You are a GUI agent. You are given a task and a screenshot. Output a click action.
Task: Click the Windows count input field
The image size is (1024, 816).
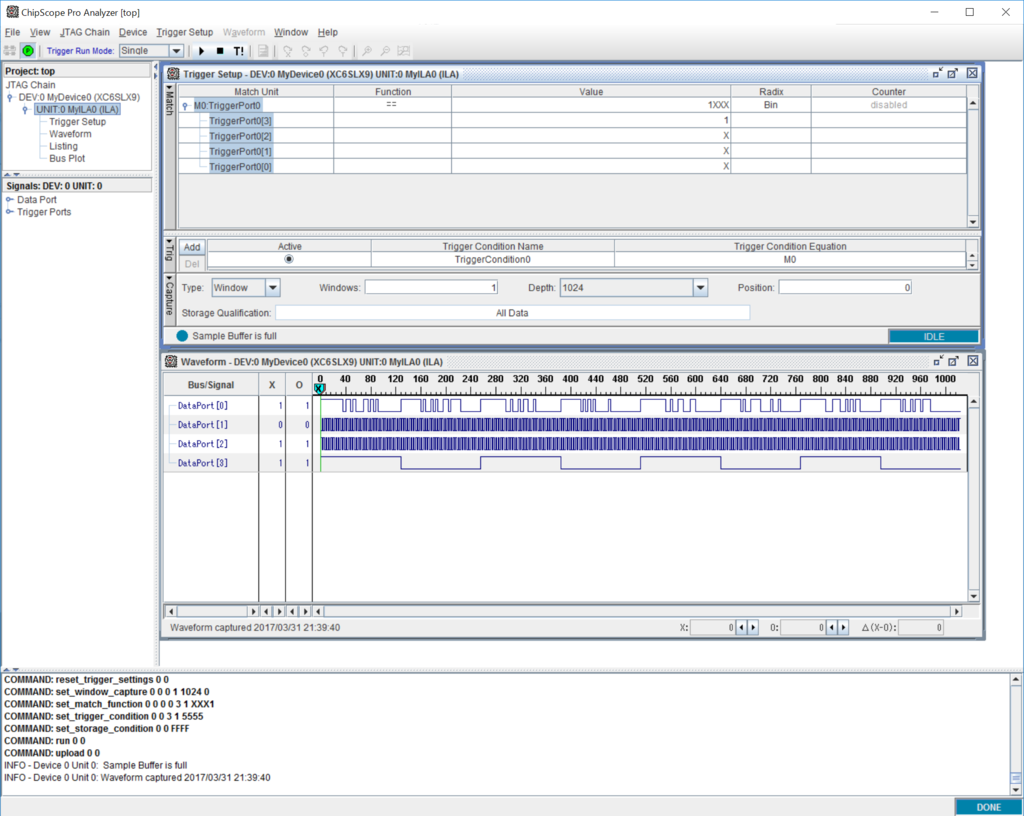[x=431, y=287]
